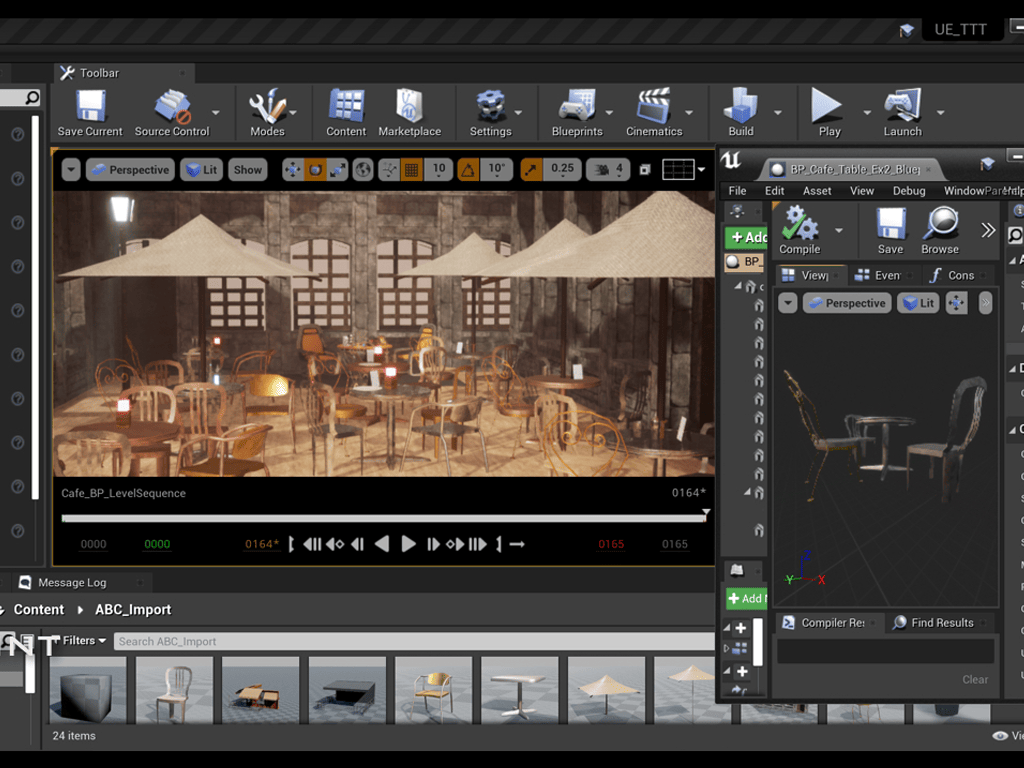Open the Marketplace shopping bag icon
The width and height of the screenshot is (1024, 768).
409,106
